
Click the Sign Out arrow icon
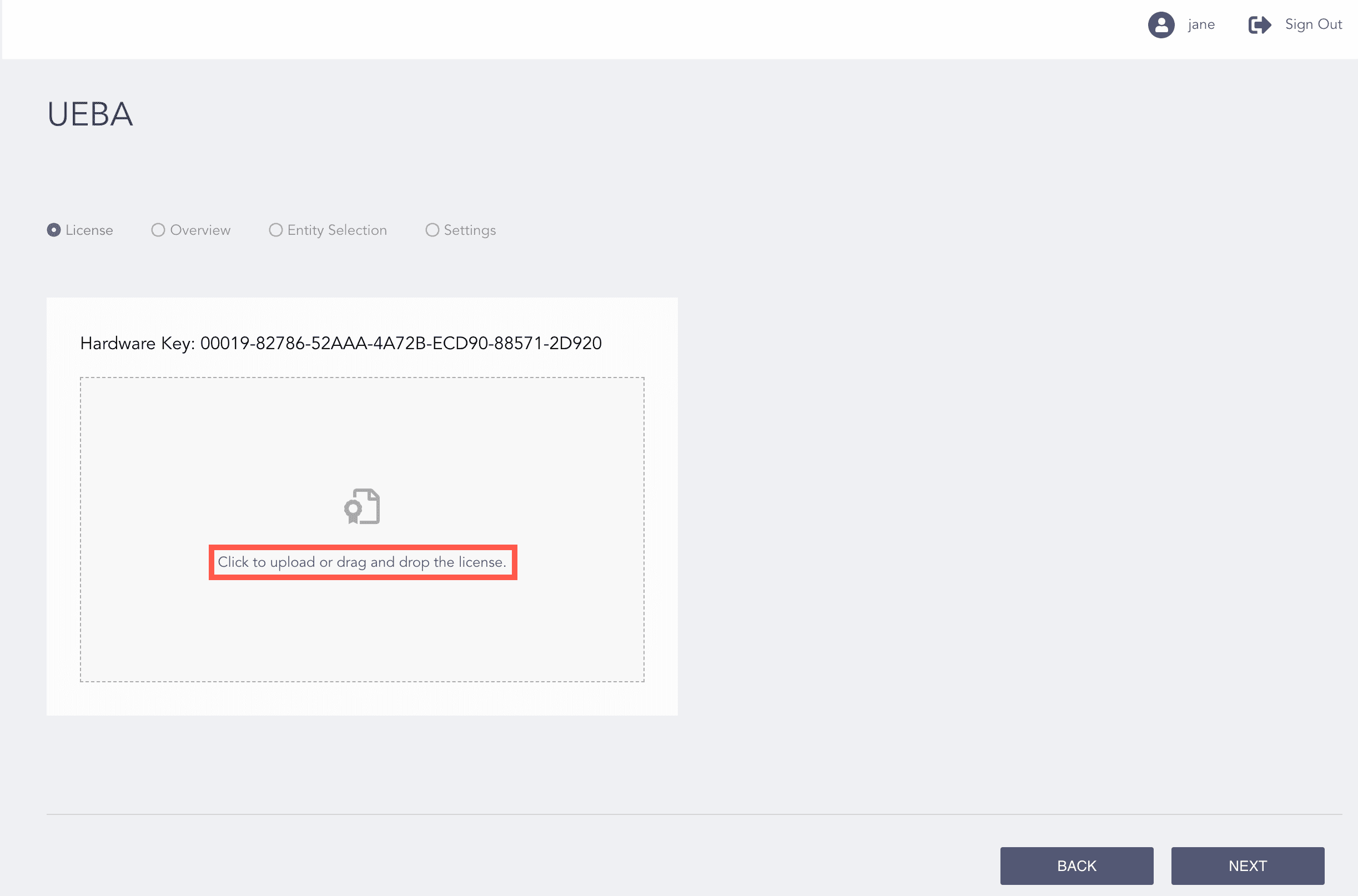tap(1259, 24)
